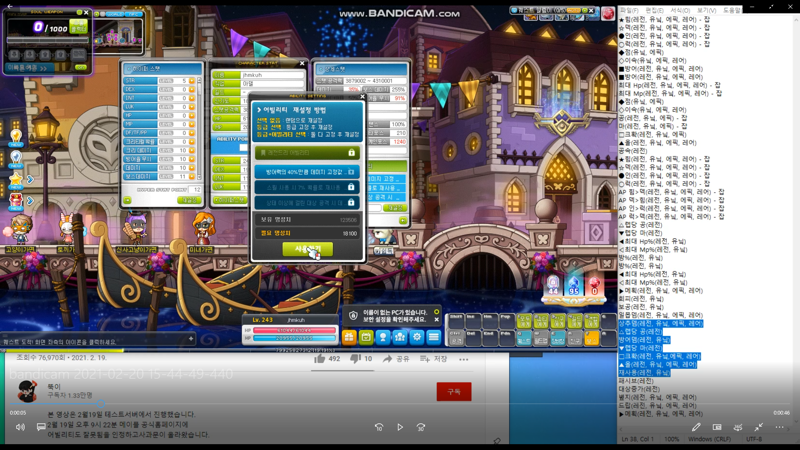Raise the INT hyper stat level
The height and width of the screenshot is (450, 800).
coord(192,98)
